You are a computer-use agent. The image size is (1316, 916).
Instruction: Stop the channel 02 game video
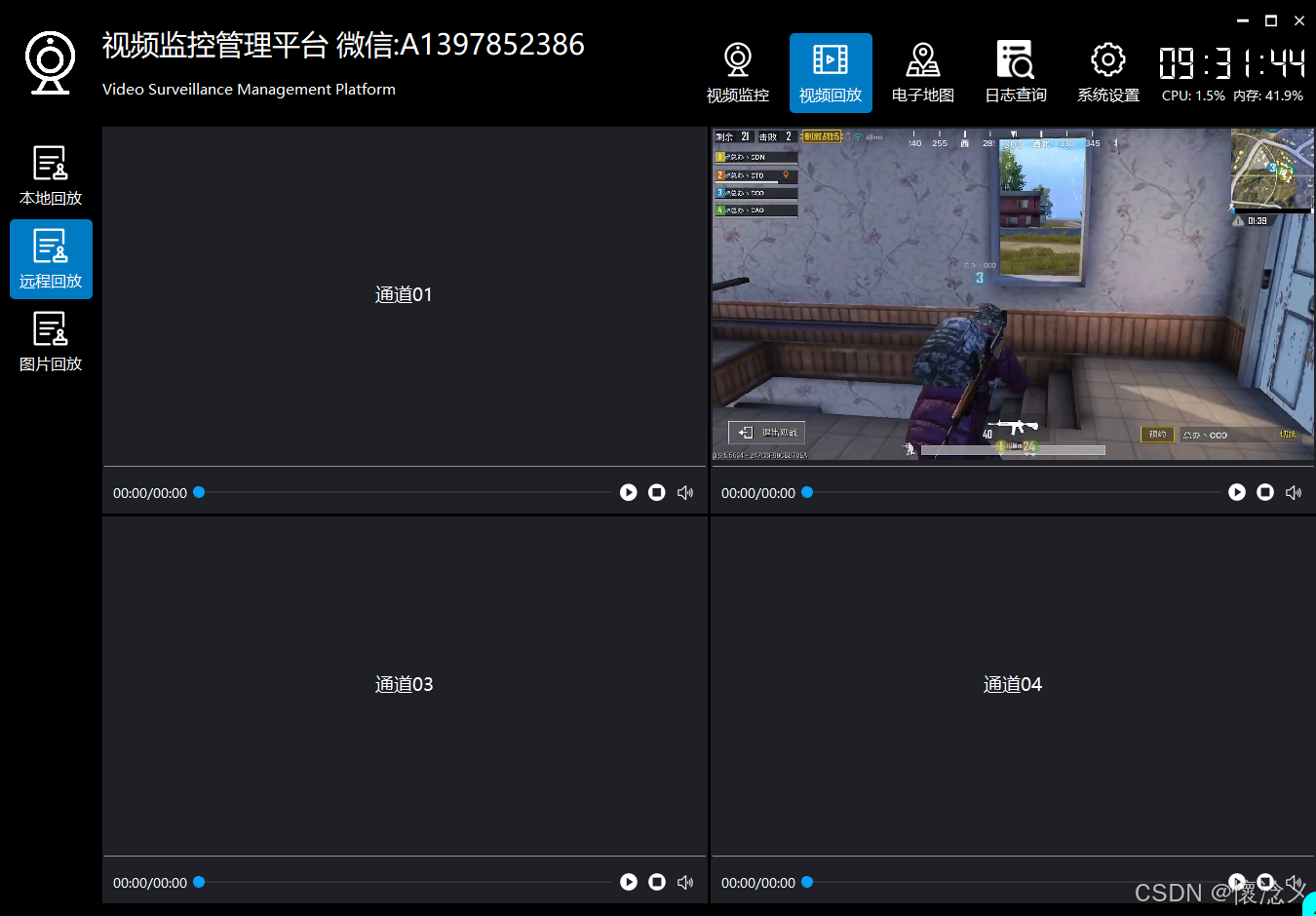click(1265, 493)
